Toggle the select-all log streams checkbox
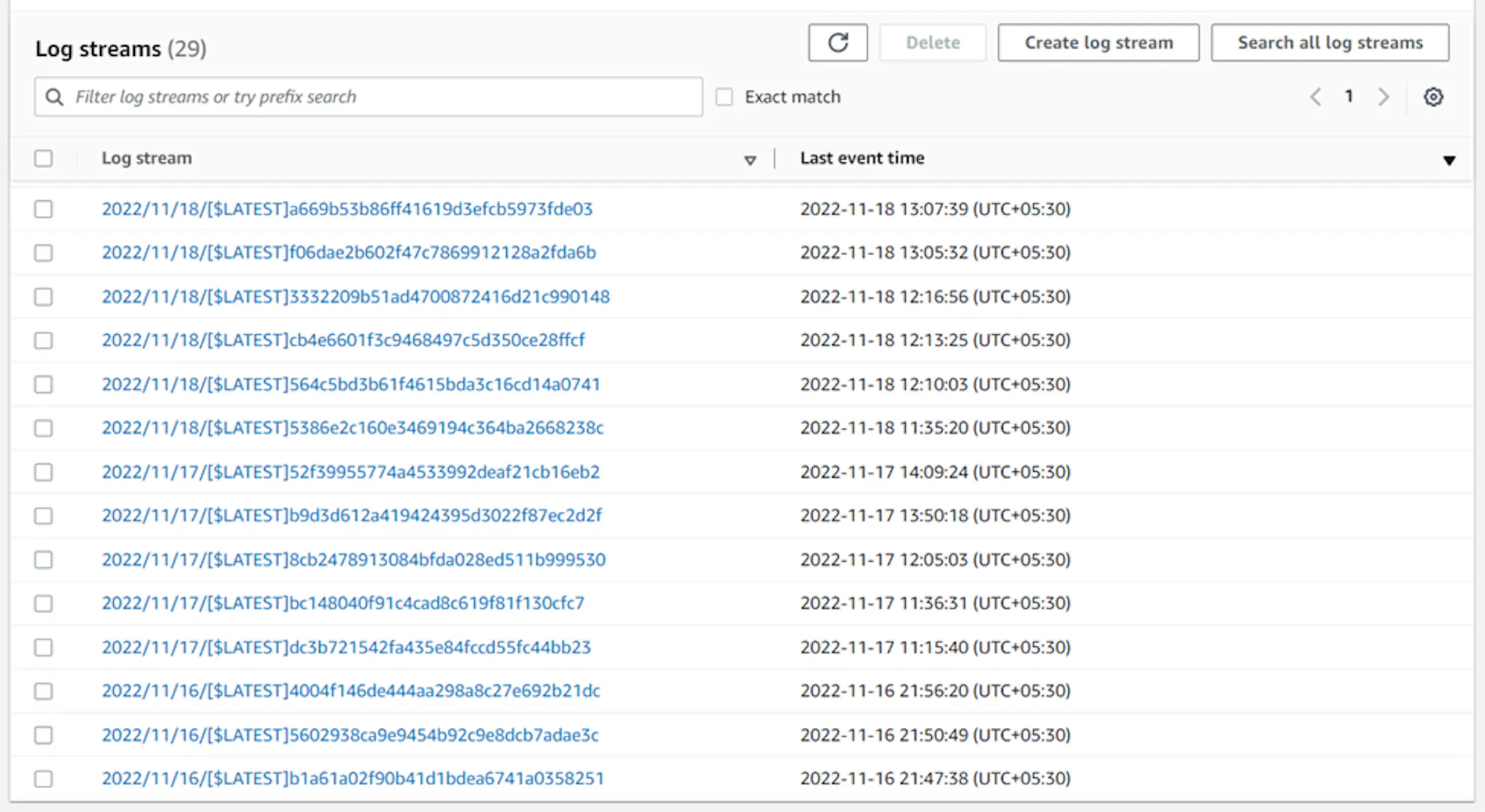 coord(44,158)
